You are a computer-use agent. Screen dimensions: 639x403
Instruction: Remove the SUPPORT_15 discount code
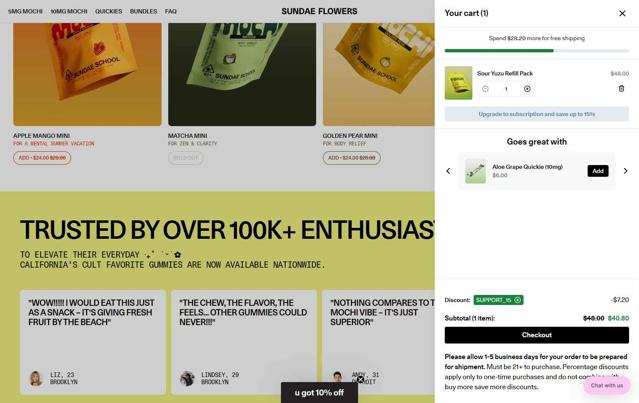coord(518,300)
